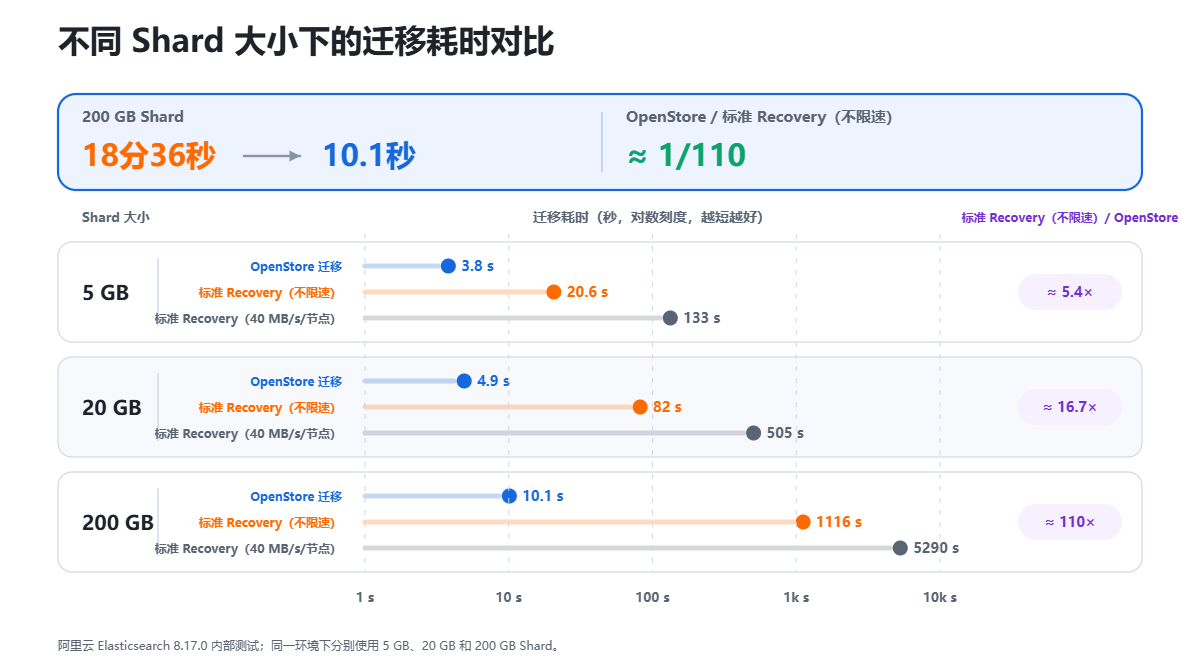
Task: Click the orange bar in 200 GB row
Action: 583,522
